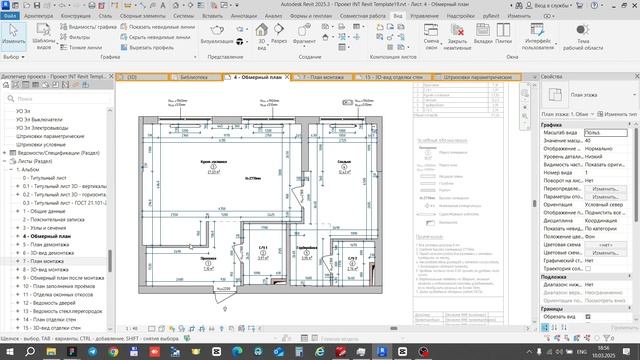Click Изменить button for Параметры отображения

click(606, 197)
